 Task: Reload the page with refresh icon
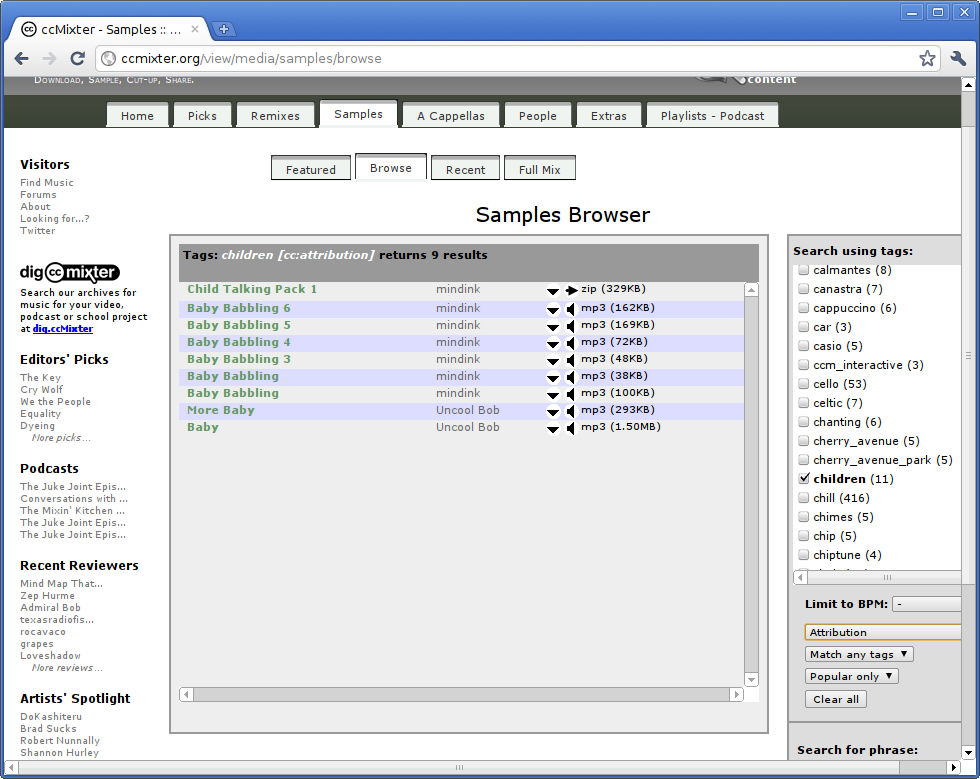[x=78, y=59]
